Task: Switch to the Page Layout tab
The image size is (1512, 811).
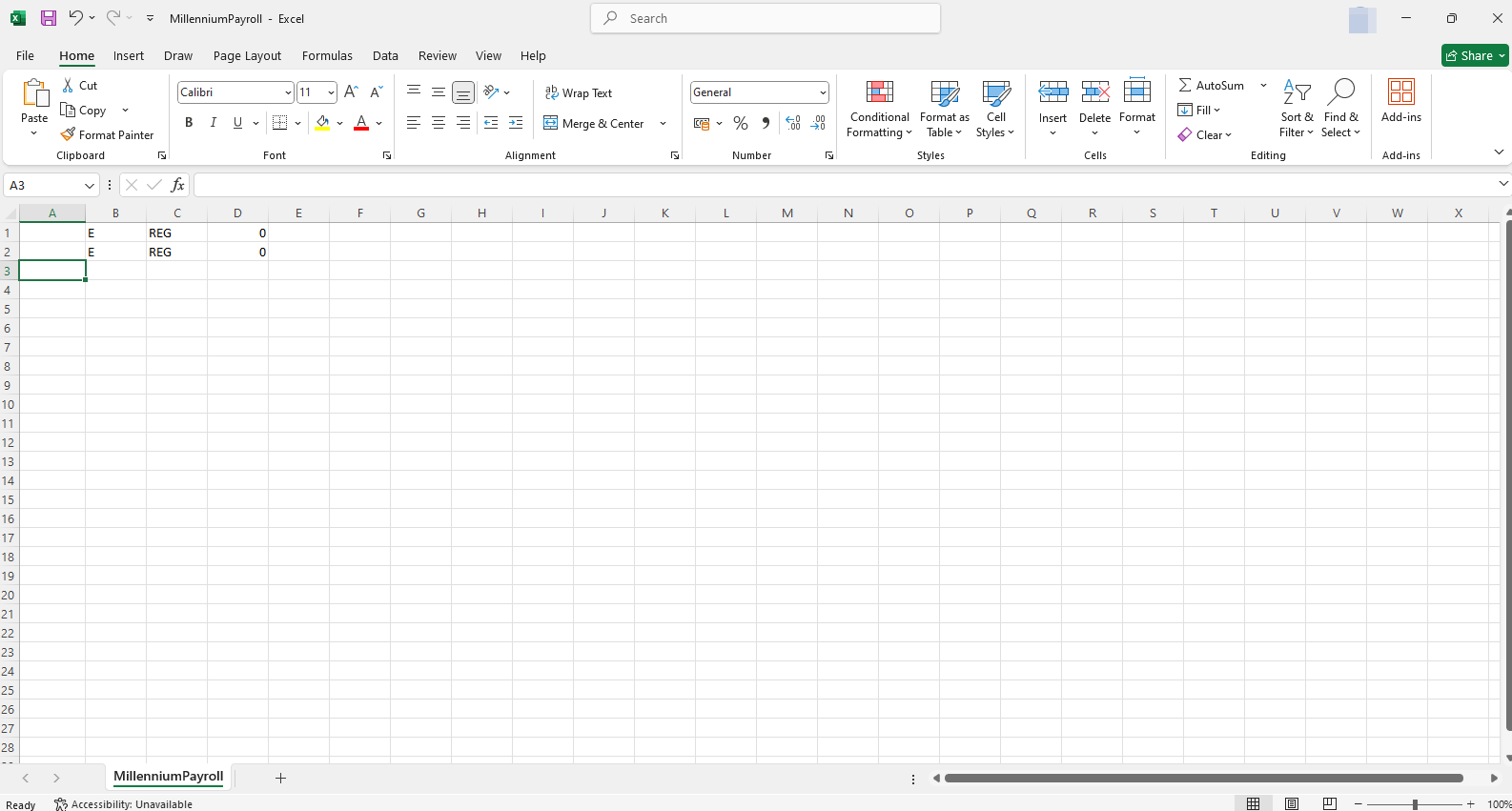Action: (x=247, y=55)
